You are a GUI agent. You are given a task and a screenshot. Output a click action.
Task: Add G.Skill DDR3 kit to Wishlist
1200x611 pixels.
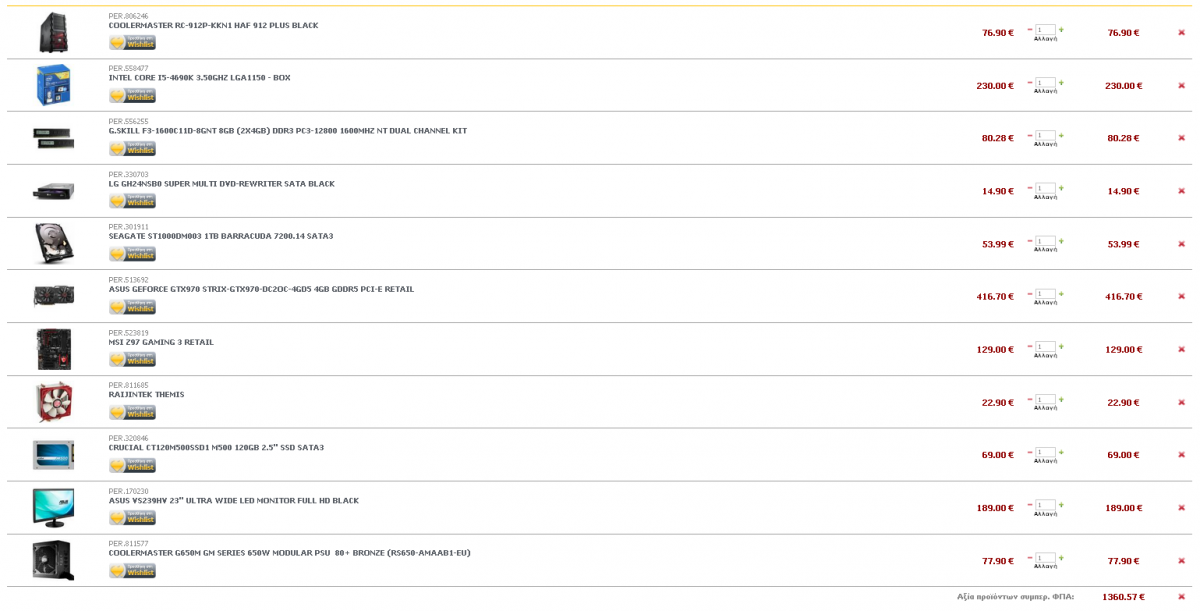coord(132,148)
